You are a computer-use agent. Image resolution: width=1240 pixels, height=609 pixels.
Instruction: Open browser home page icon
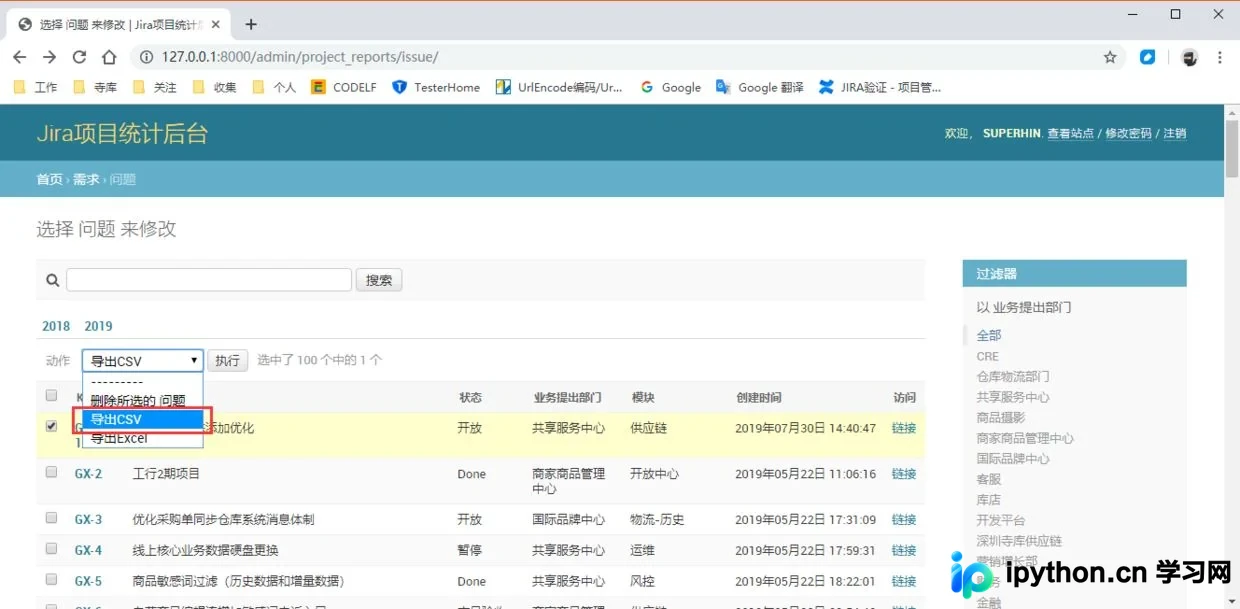[109, 57]
